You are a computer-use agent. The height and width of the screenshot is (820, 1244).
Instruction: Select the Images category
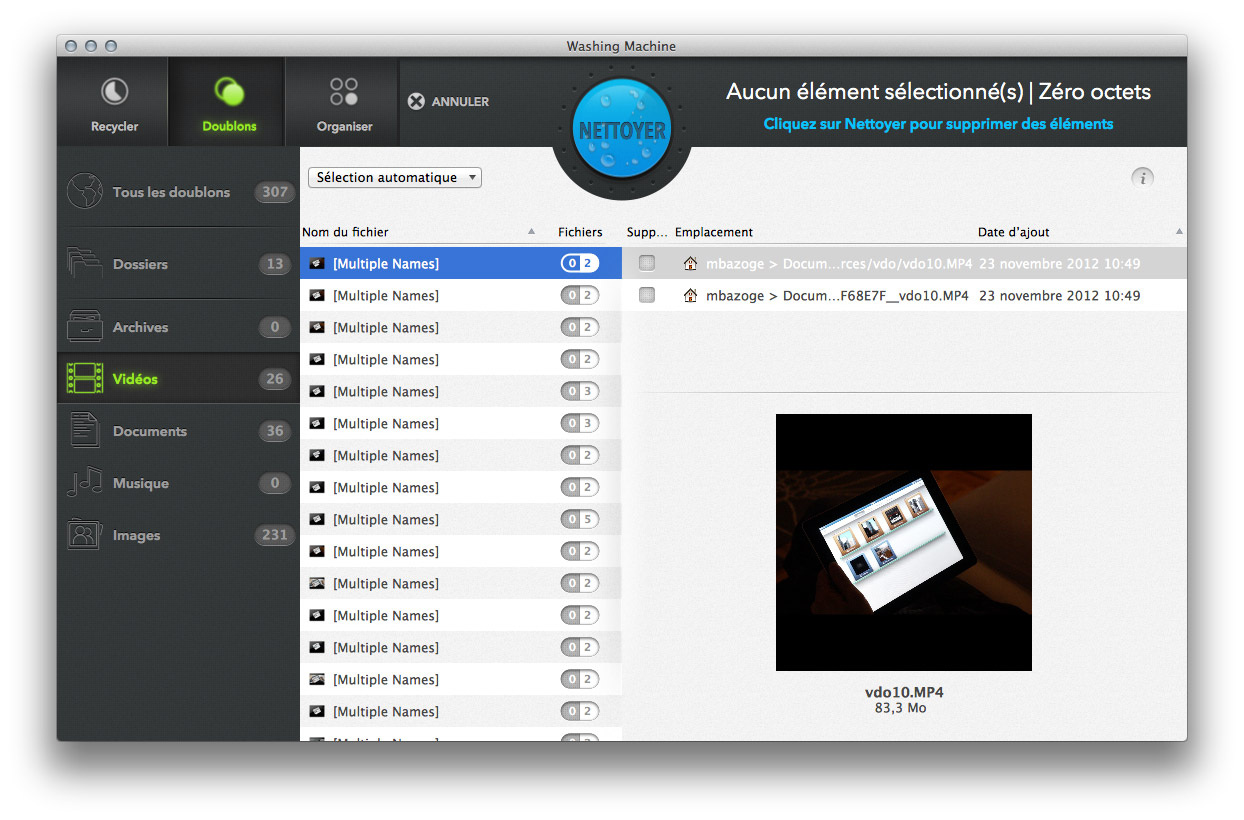178,535
